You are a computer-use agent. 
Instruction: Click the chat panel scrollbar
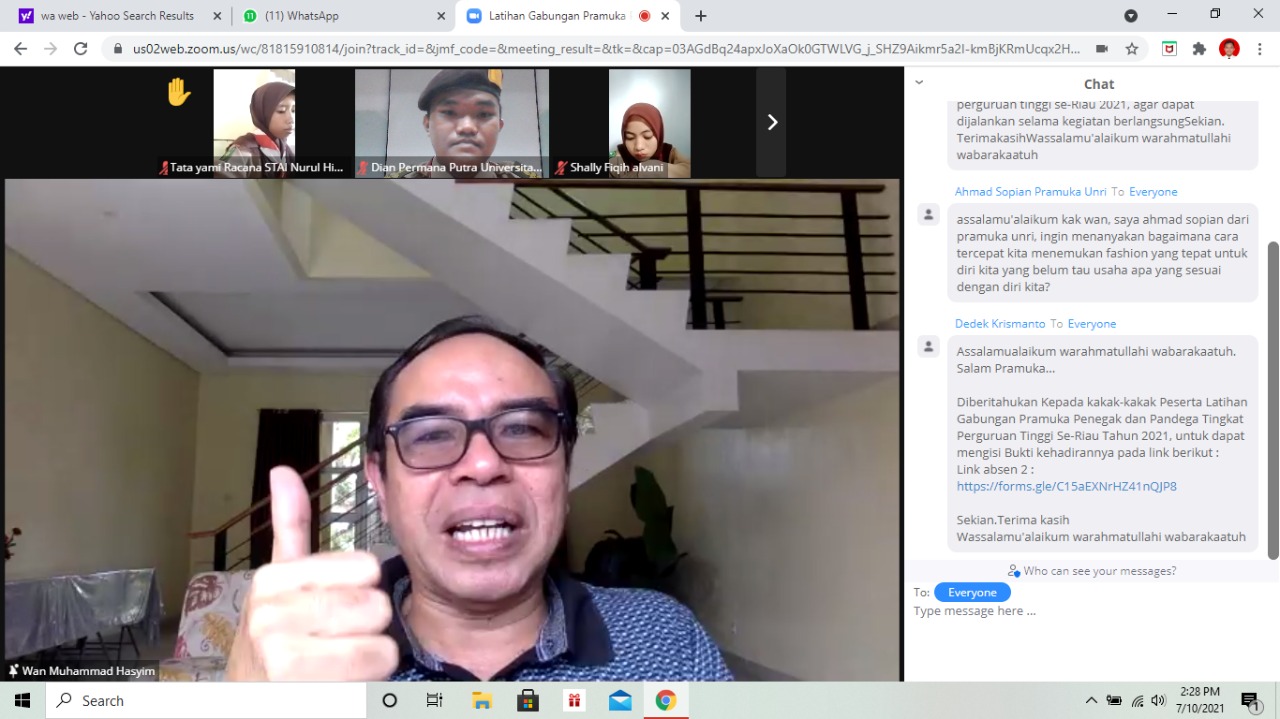(x=1272, y=400)
